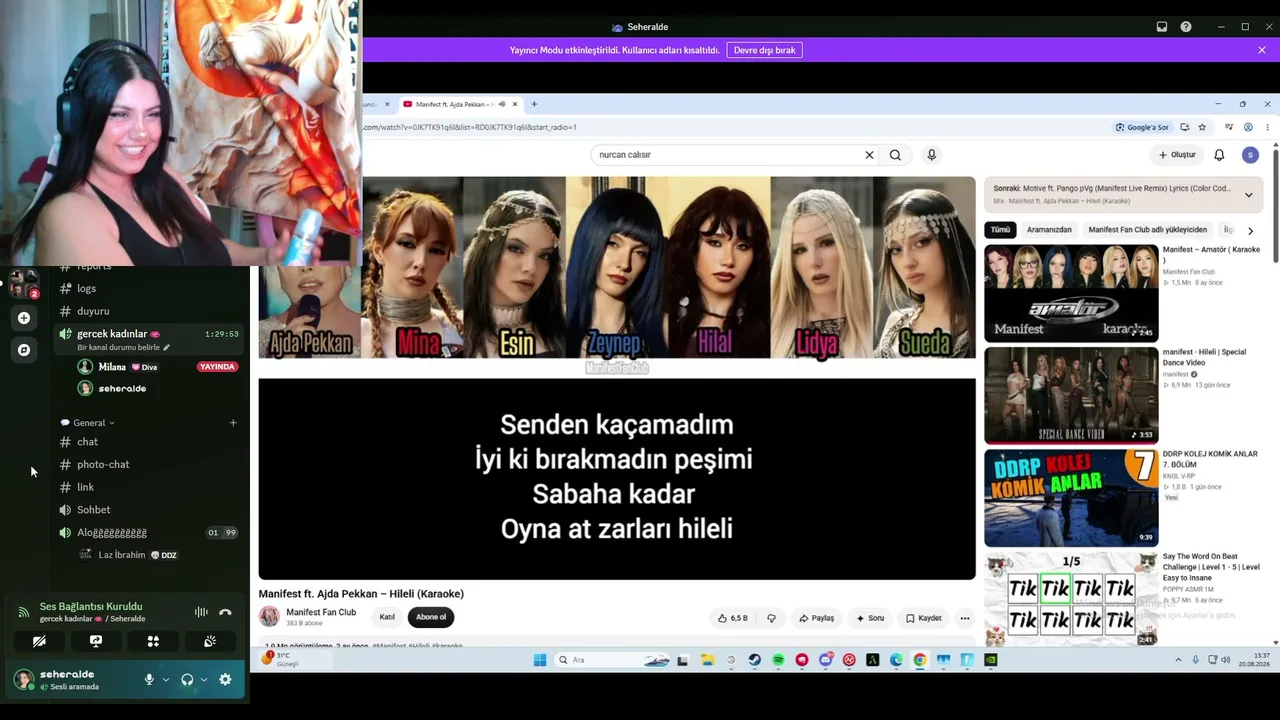
Task: Select the Tümü filter chip
Action: tap(1000, 230)
